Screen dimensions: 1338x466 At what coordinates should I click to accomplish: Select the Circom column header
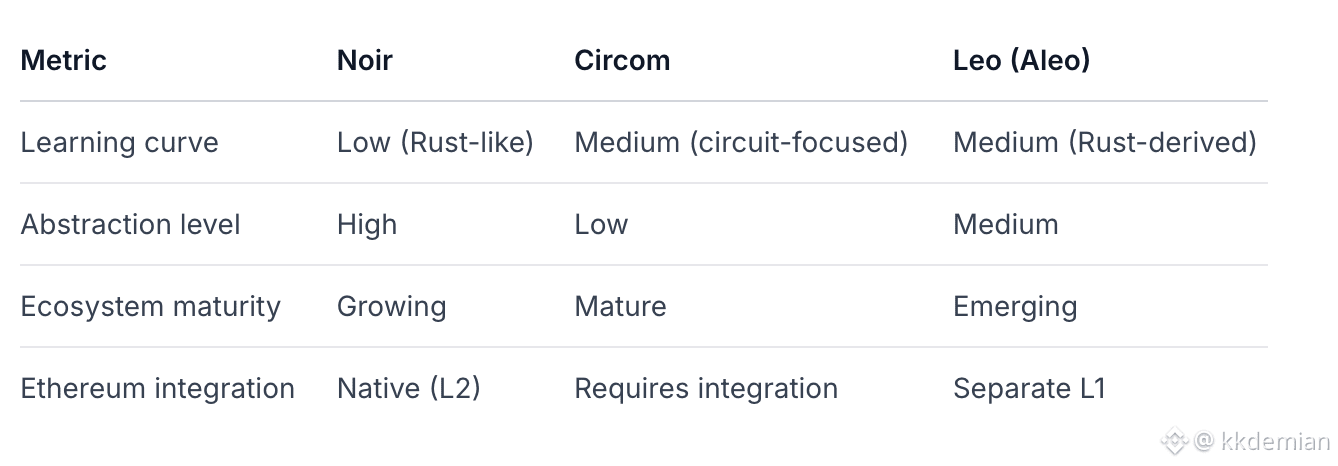tap(622, 60)
